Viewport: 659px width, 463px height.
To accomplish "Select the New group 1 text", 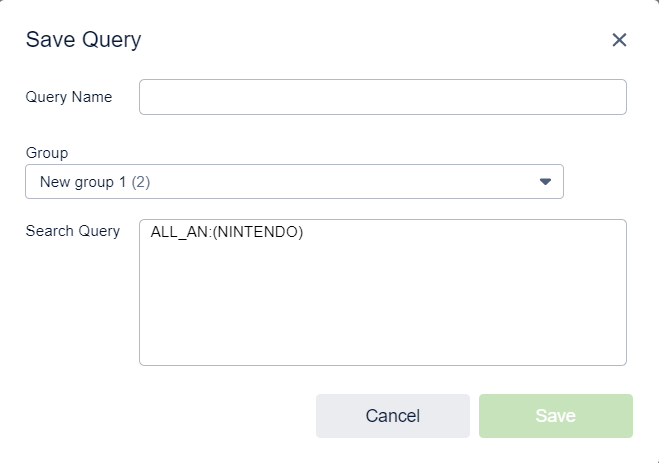I will click(83, 182).
